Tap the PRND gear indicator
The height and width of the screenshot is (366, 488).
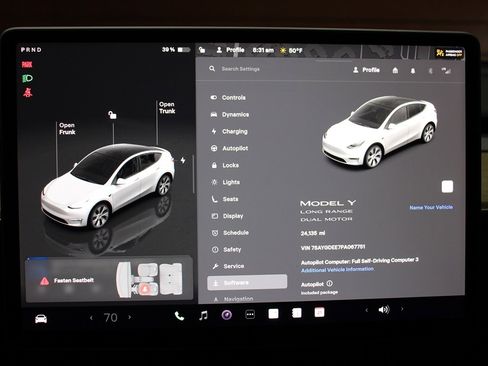click(x=31, y=50)
